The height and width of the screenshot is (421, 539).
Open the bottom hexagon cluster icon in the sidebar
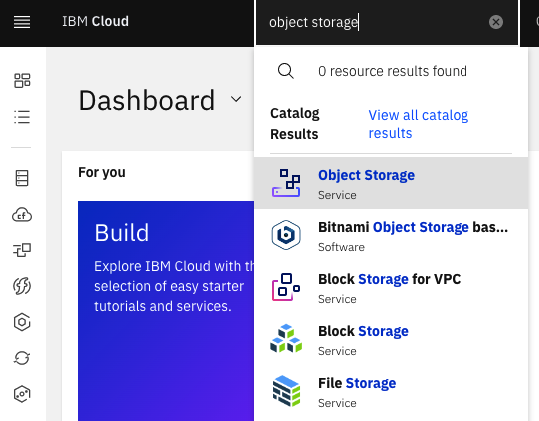pyautogui.click(x=22, y=394)
